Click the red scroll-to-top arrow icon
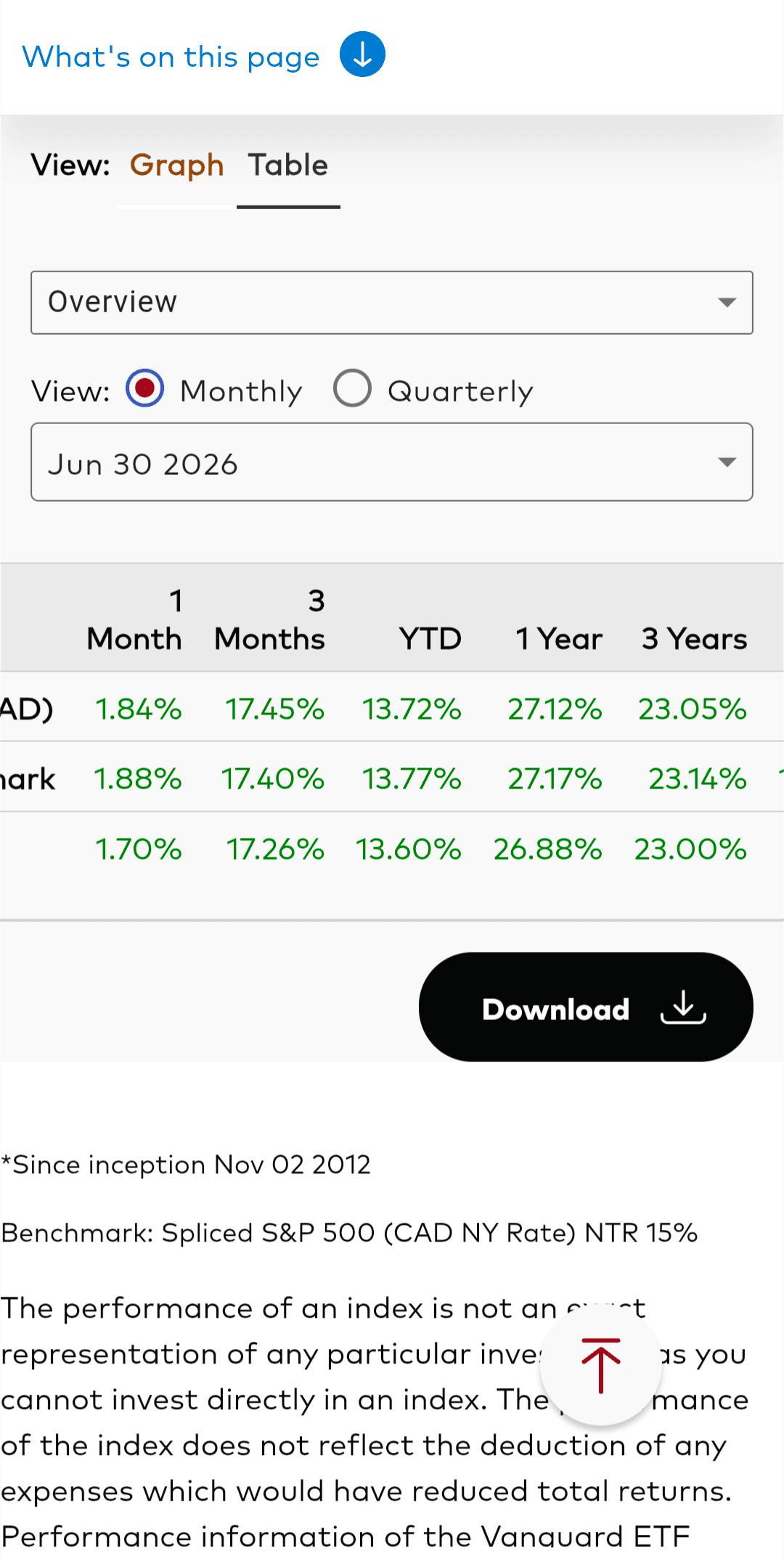 pos(601,1366)
